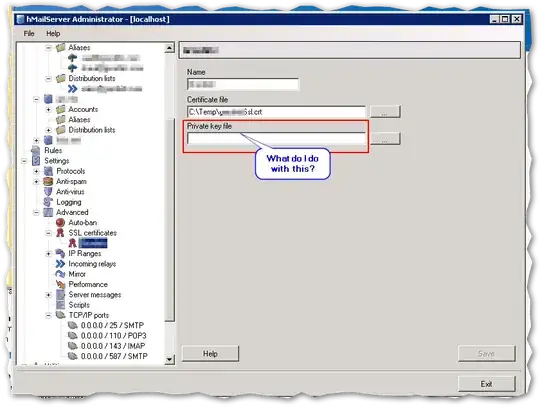540x406 pixels.
Task: Select 'Auto-ban' tree item
Action: (x=83, y=222)
